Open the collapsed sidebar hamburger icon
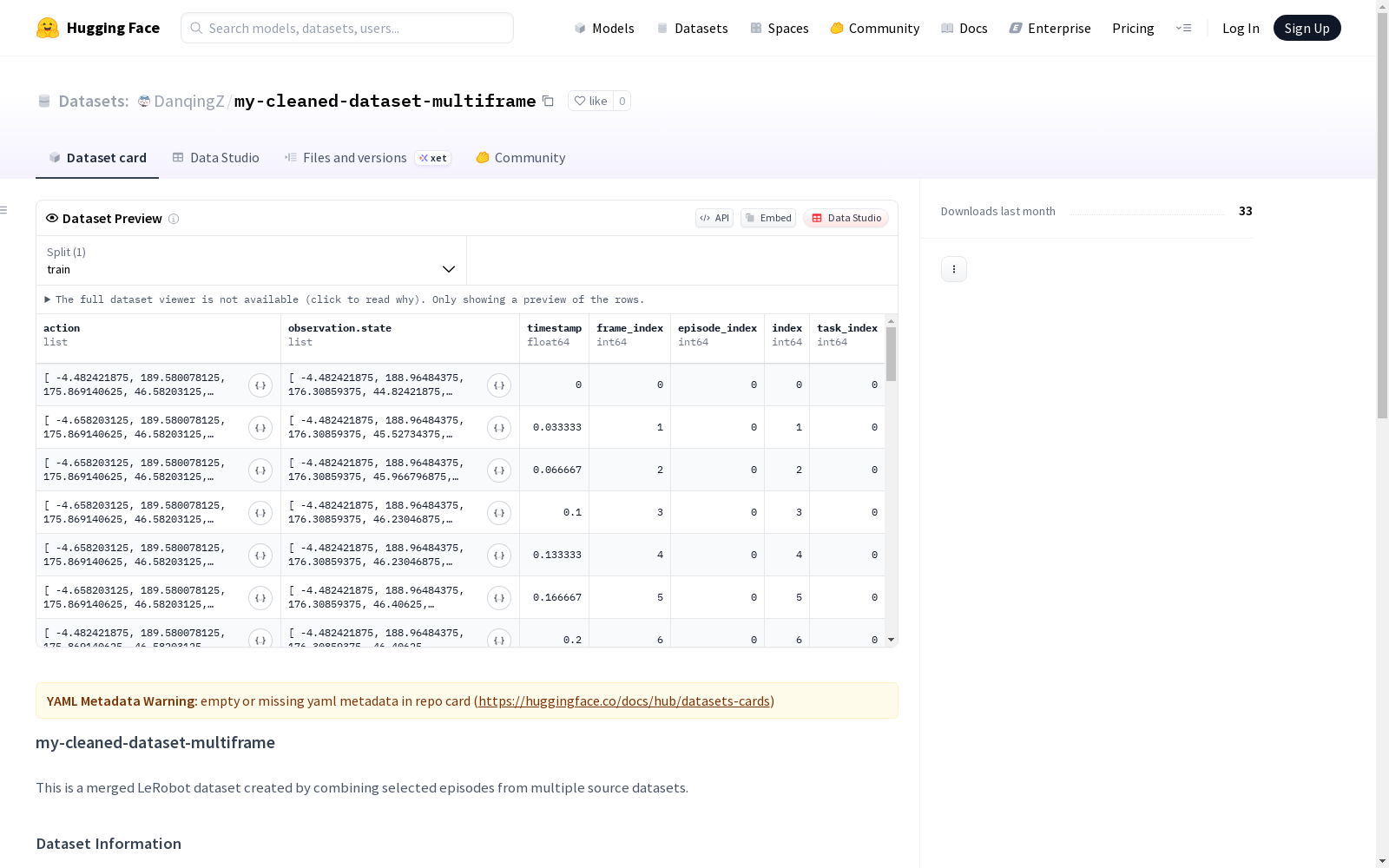Image resolution: width=1389 pixels, height=868 pixels. 4,210
